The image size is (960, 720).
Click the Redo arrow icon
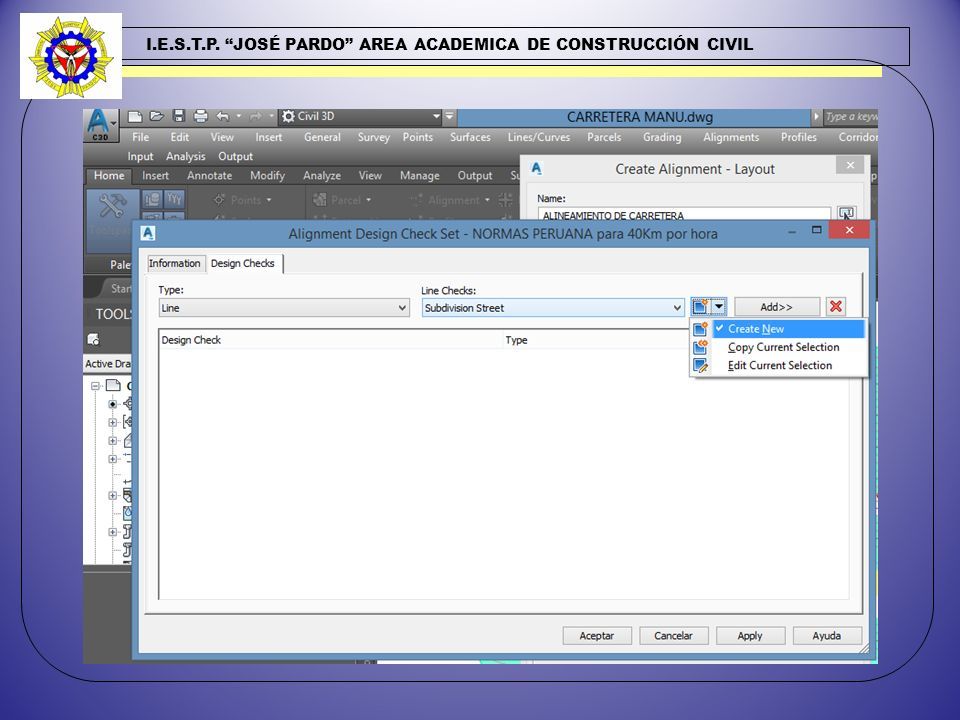coord(255,116)
